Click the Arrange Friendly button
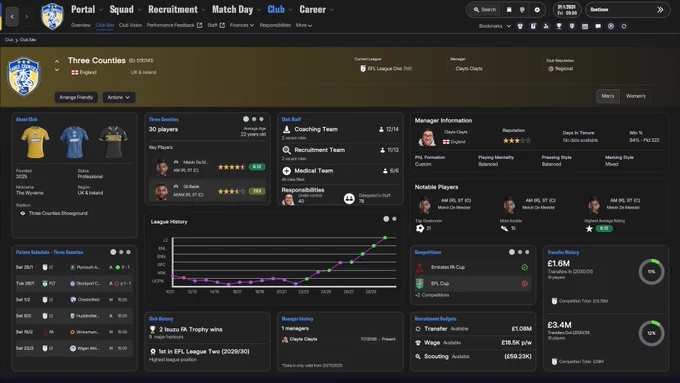This screenshot has width=680, height=383. point(76,97)
